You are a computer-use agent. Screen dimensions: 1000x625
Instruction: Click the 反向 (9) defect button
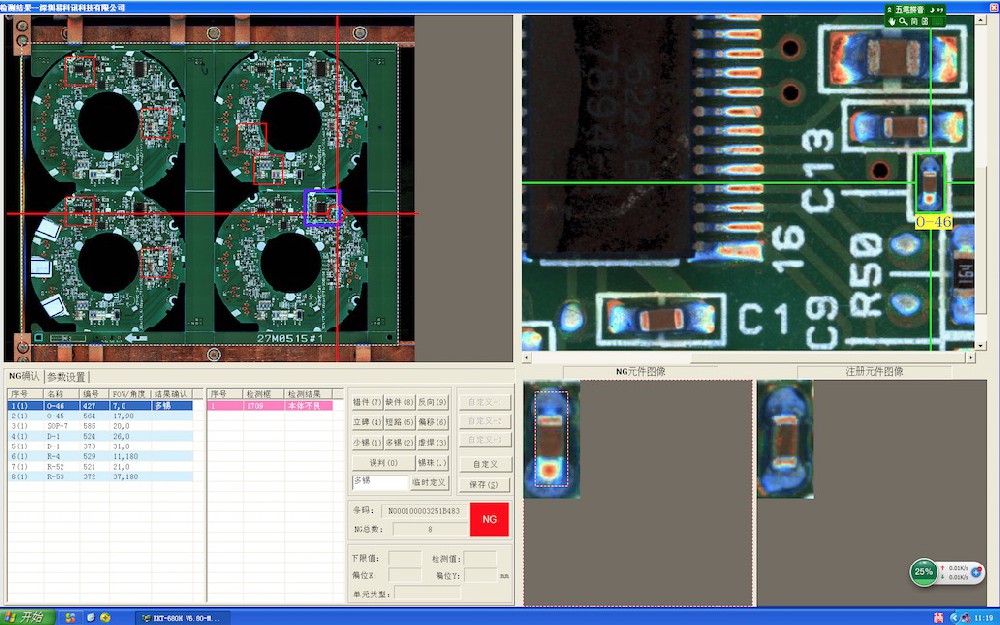coord(432,402)
